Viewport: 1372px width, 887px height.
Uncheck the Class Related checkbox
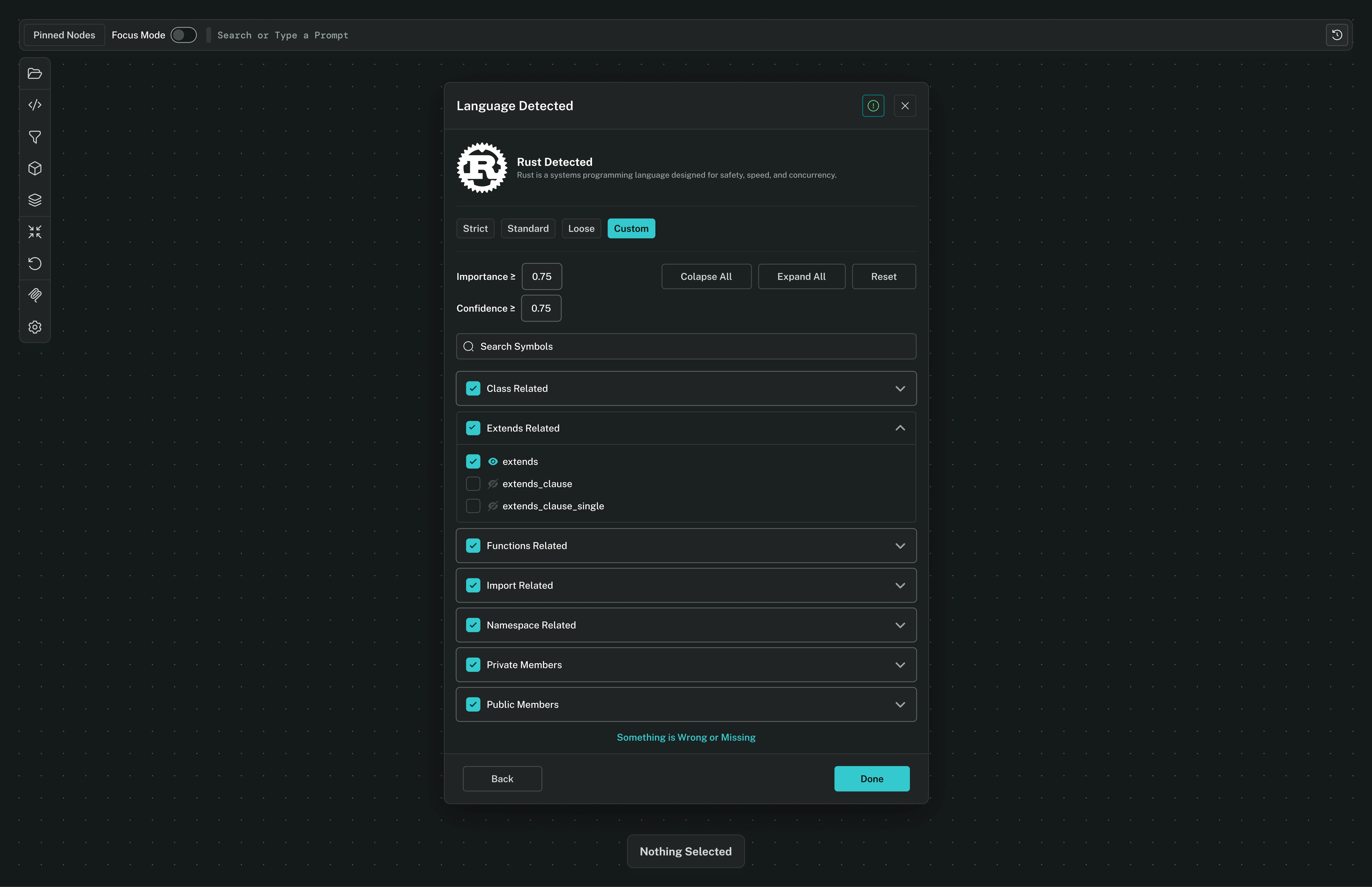[473, 388]
